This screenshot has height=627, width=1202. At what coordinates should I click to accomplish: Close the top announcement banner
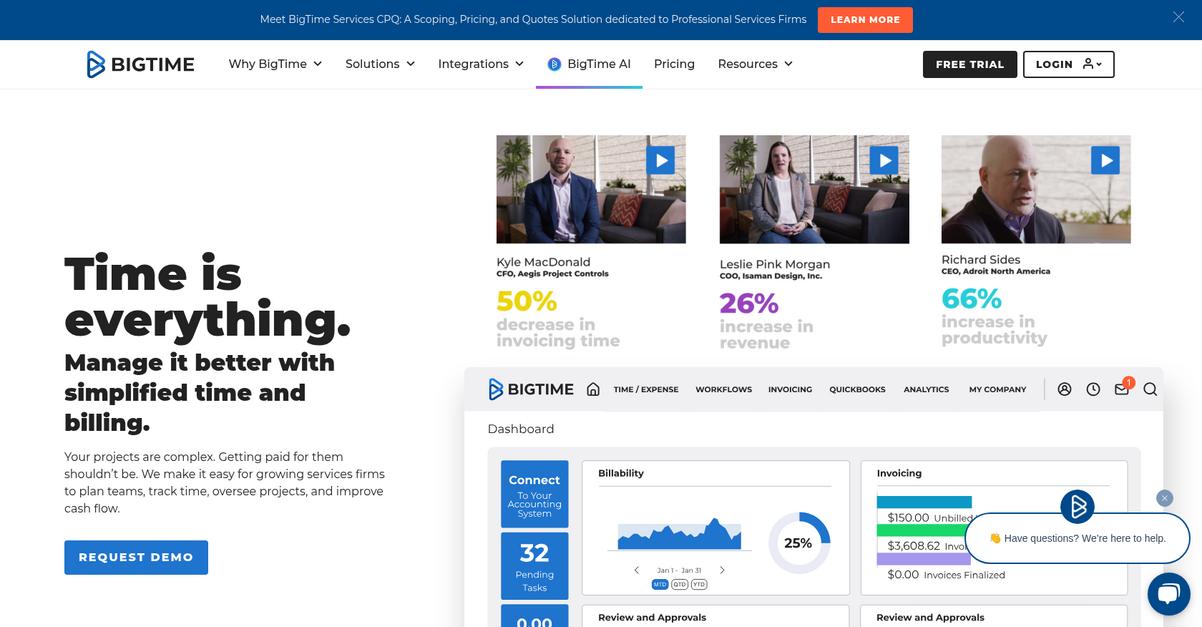(1178, 17)
